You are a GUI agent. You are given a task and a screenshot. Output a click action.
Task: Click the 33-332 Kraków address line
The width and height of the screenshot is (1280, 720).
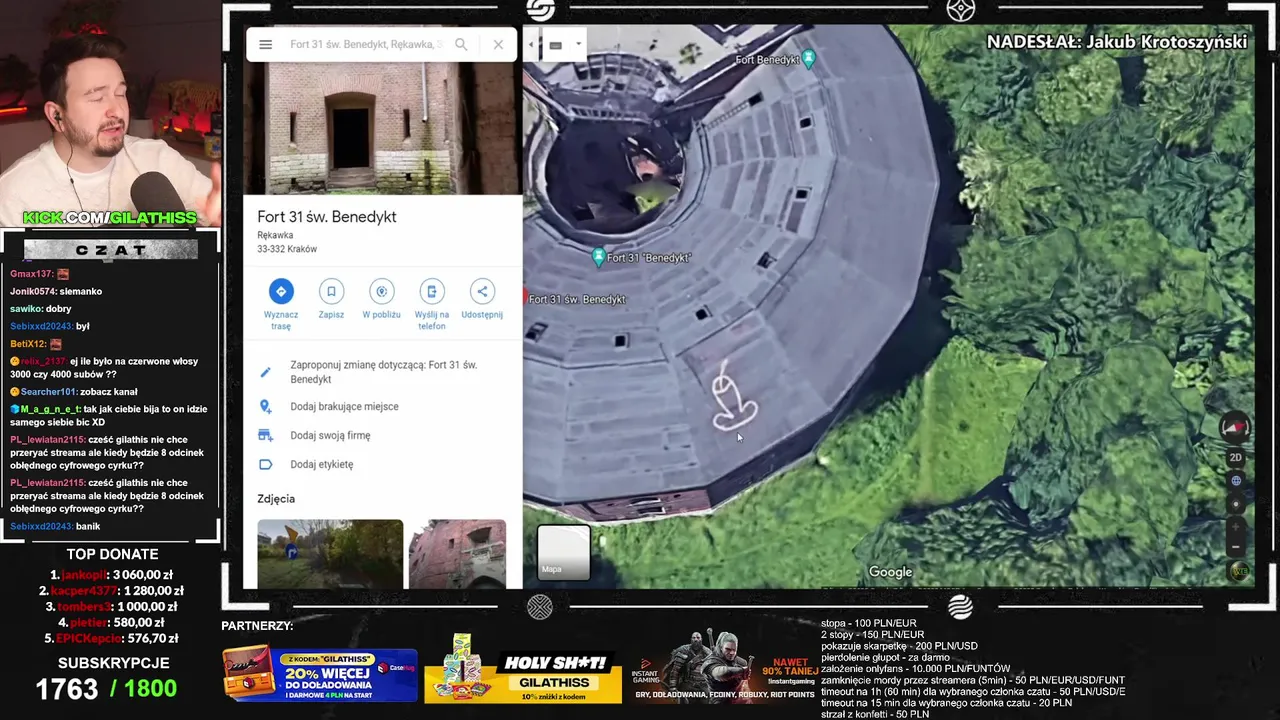[x=287, y=249]
